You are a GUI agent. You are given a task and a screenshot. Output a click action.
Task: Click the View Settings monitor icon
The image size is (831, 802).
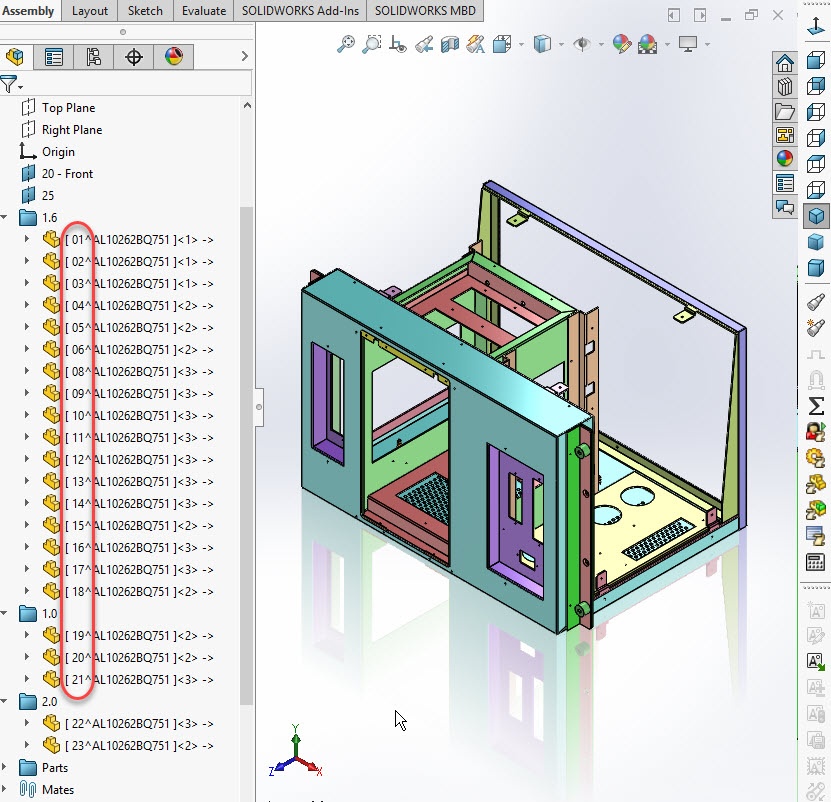pos(688,44)
